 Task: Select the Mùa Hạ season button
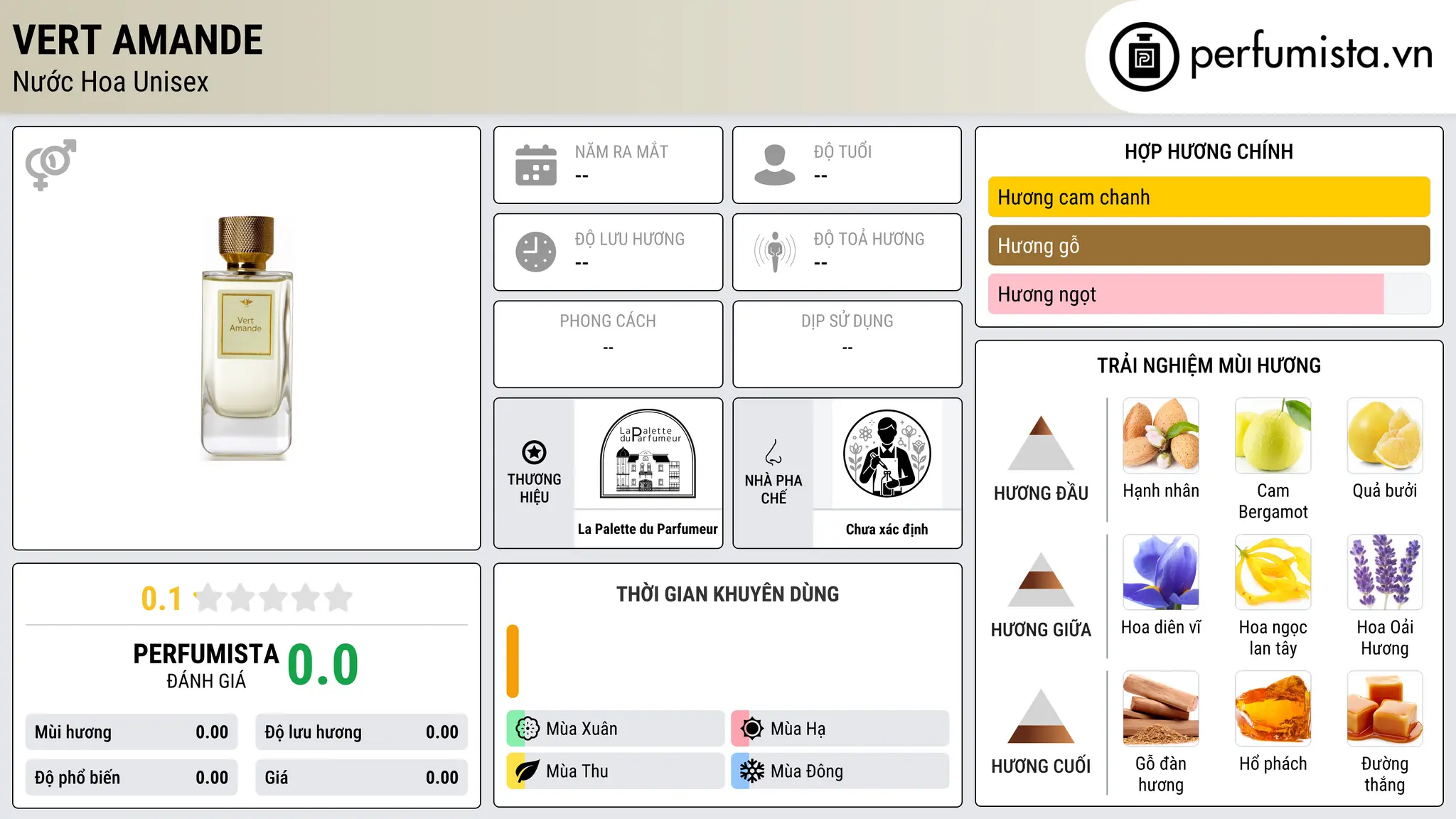coord(840,729)
